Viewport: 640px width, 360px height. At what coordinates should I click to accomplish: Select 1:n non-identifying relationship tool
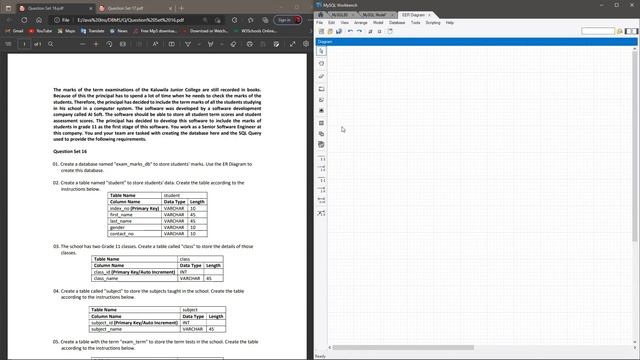pos(321,169)
